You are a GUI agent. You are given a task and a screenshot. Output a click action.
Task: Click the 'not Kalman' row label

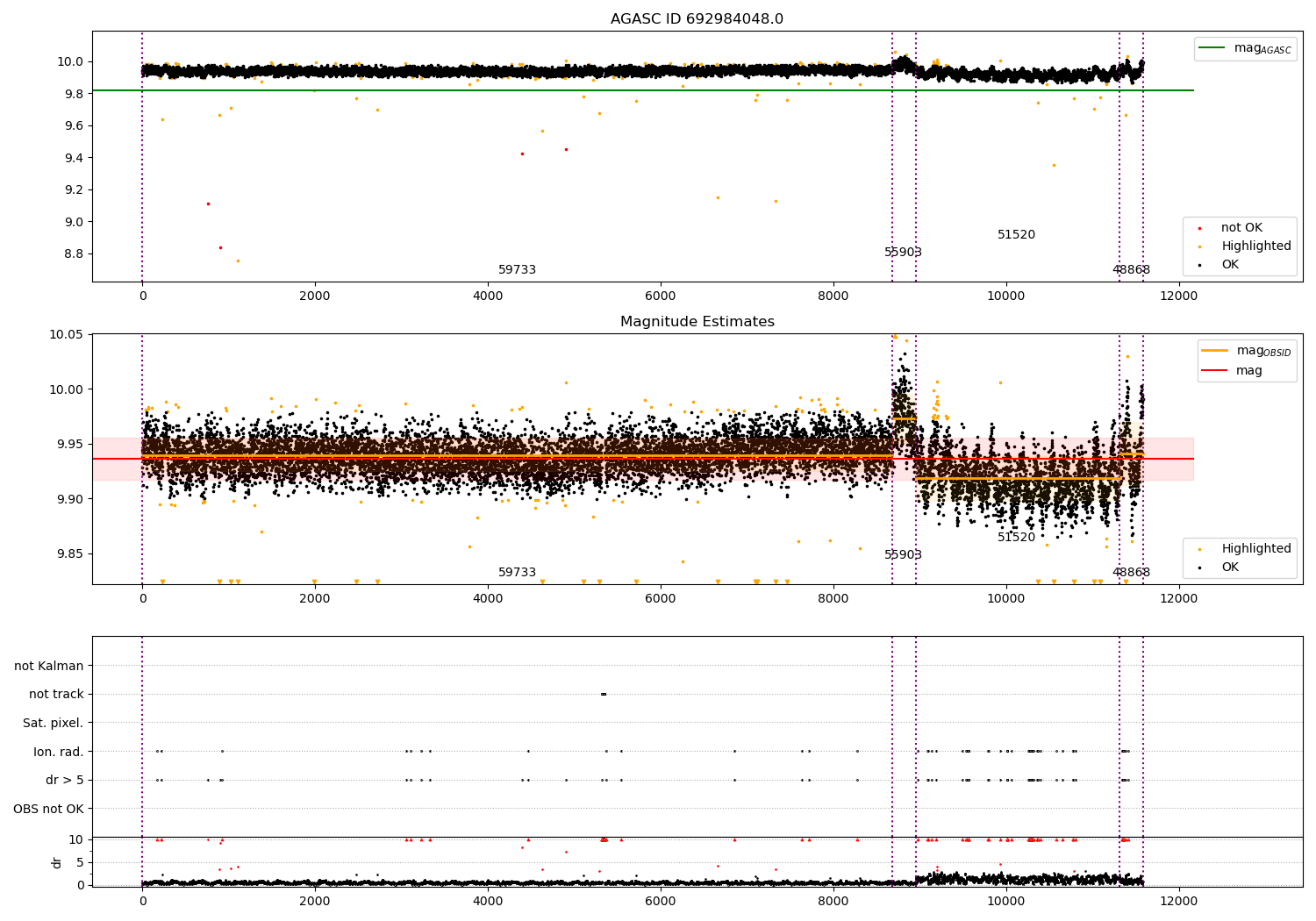[49, 667]
